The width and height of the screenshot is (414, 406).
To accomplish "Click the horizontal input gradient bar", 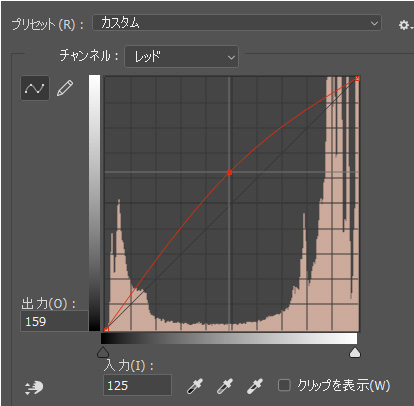I will (229, 338).
